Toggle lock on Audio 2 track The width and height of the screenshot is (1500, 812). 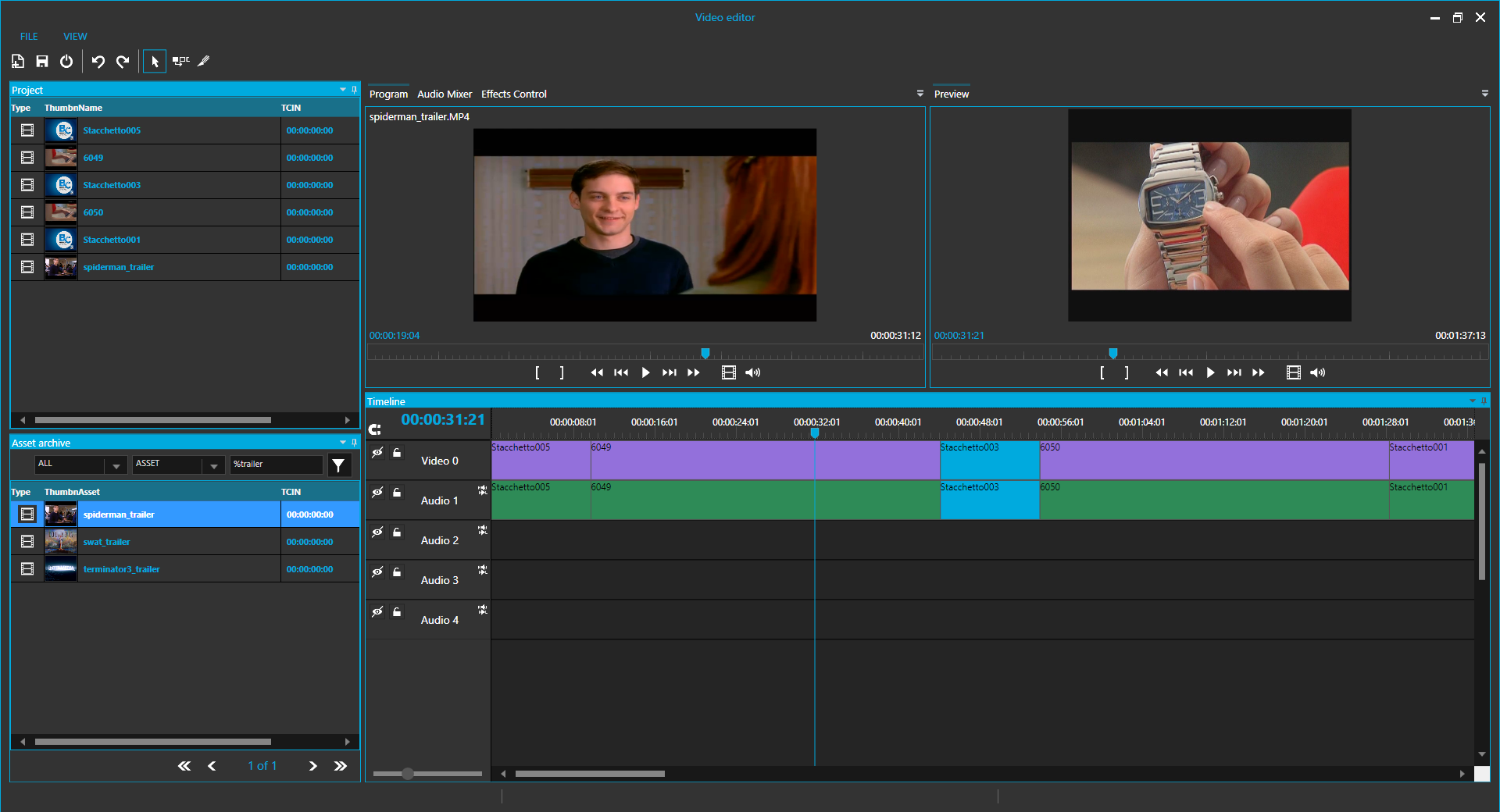coord(397,532)
